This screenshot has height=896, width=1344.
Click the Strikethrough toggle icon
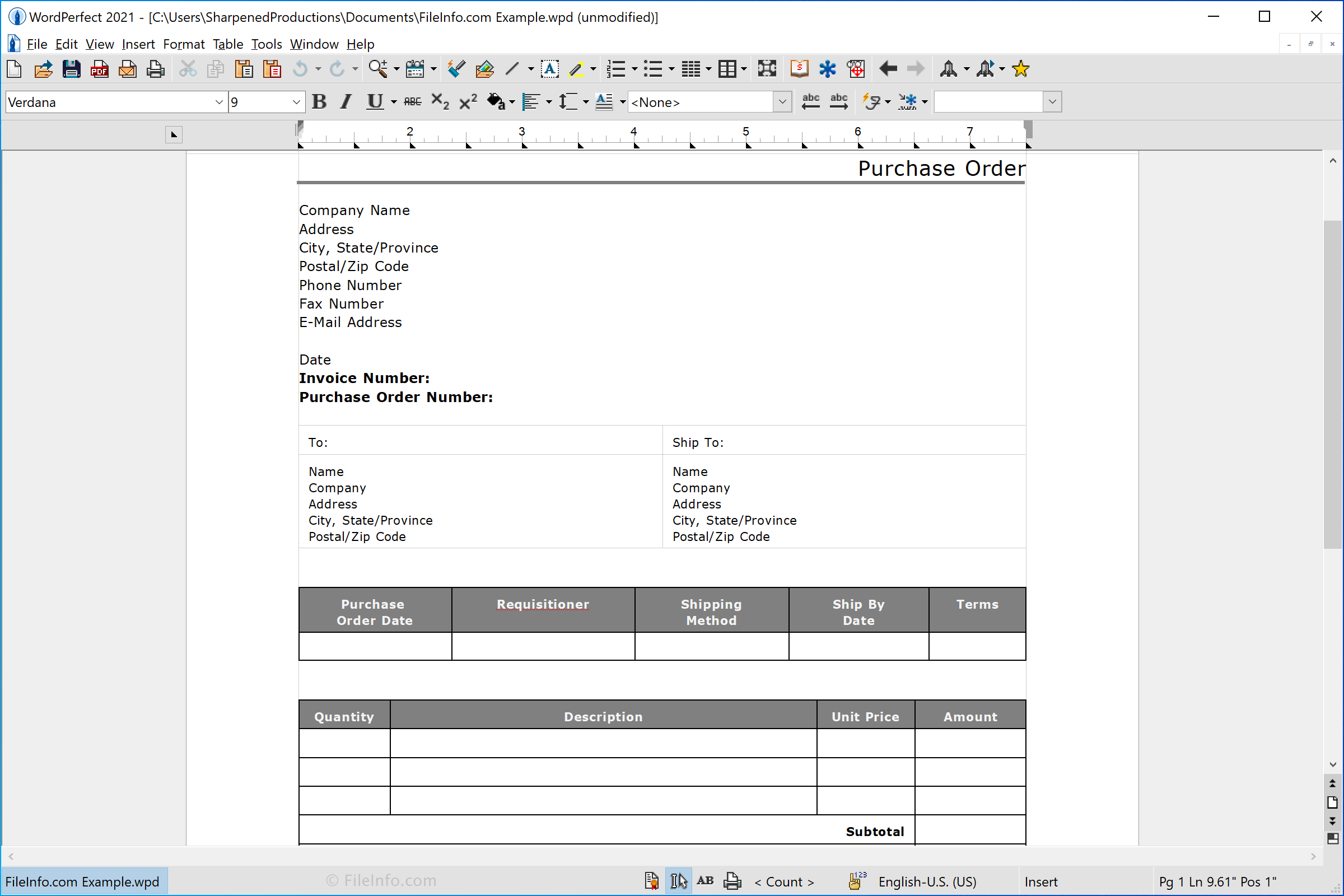tap(415, 102)
